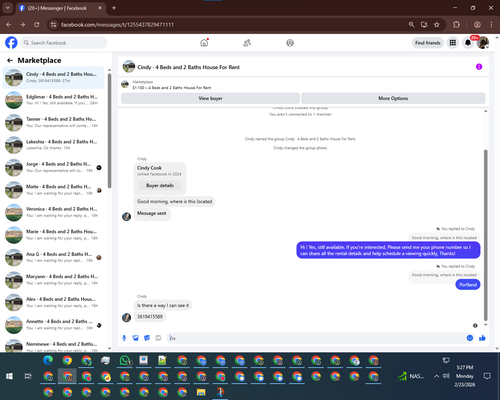Bookmark this page with the star icon

(x=437, y=25)
